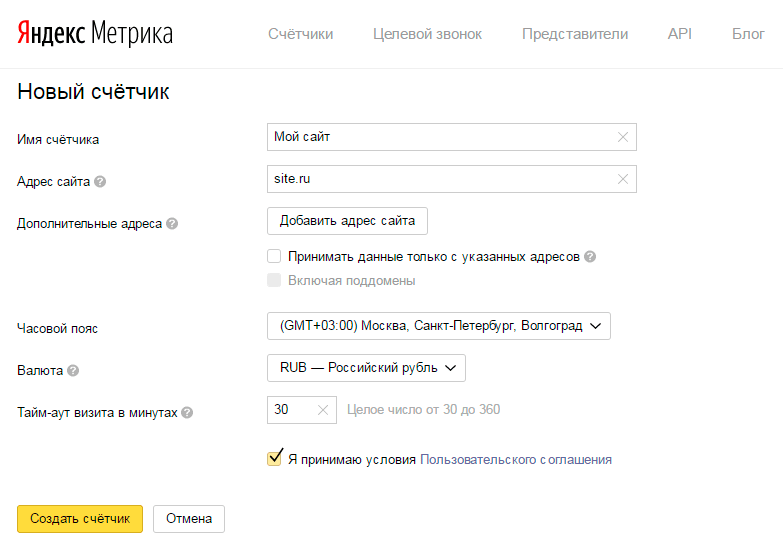The height and width of the screenshot is (552, 783).
Task: Click the Создать счётчик button
Action: pyautogui.click(x=80, y=519)
